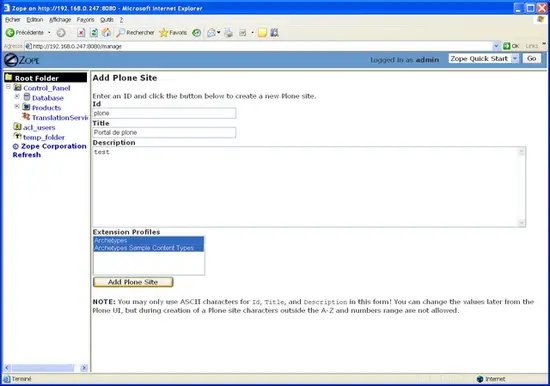
Task: Click the Control_Panel icon
Action: point(18,87)
